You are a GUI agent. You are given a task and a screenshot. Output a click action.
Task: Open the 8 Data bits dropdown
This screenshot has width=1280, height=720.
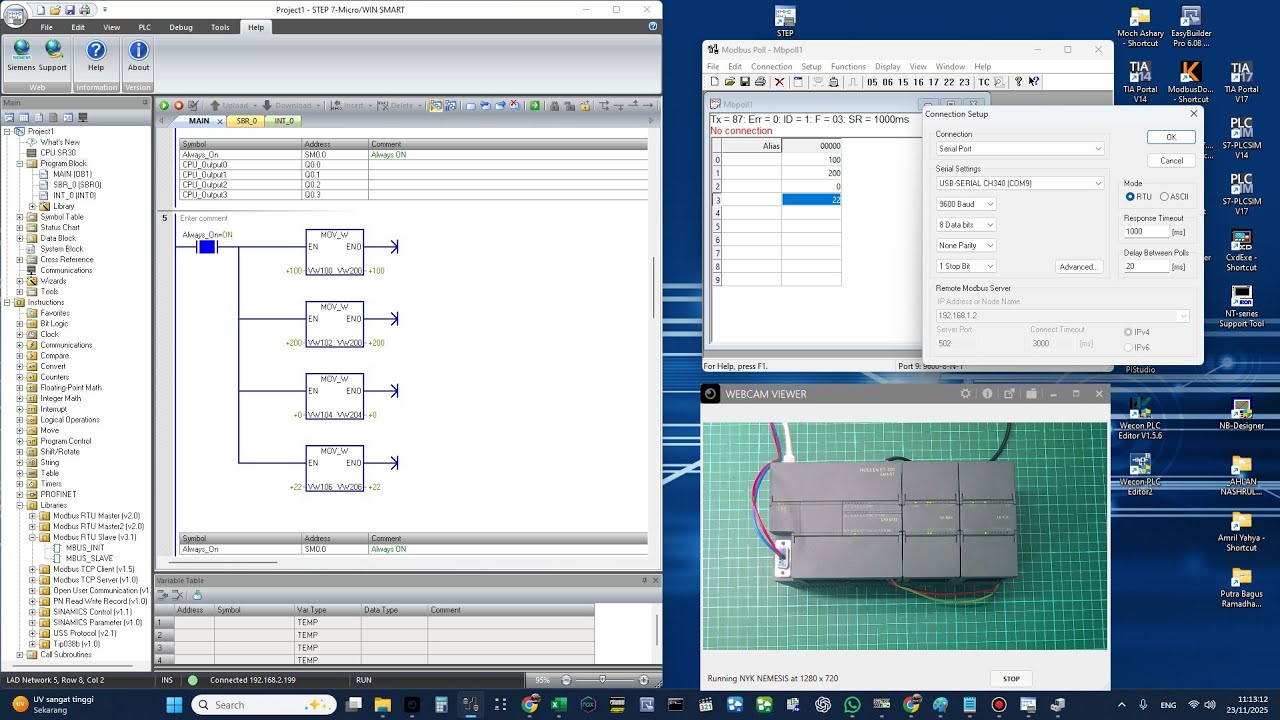(x=966, y=225)
